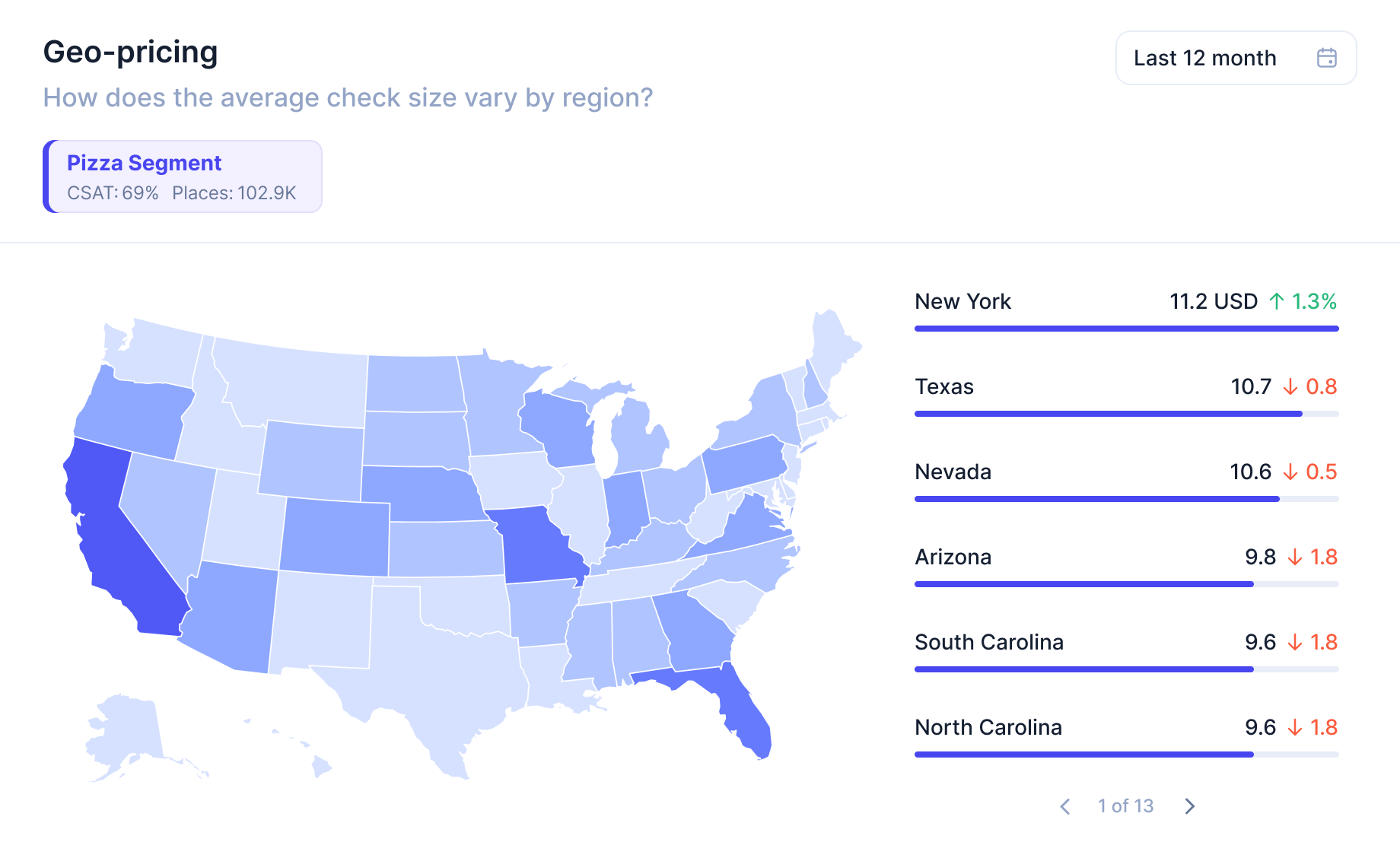Image resolution: width=1400 pixels, height=861 pixels.
Task: Click the green up arrow beside 1.3%
Action: pyautogui.click(x=1277, y=301)
